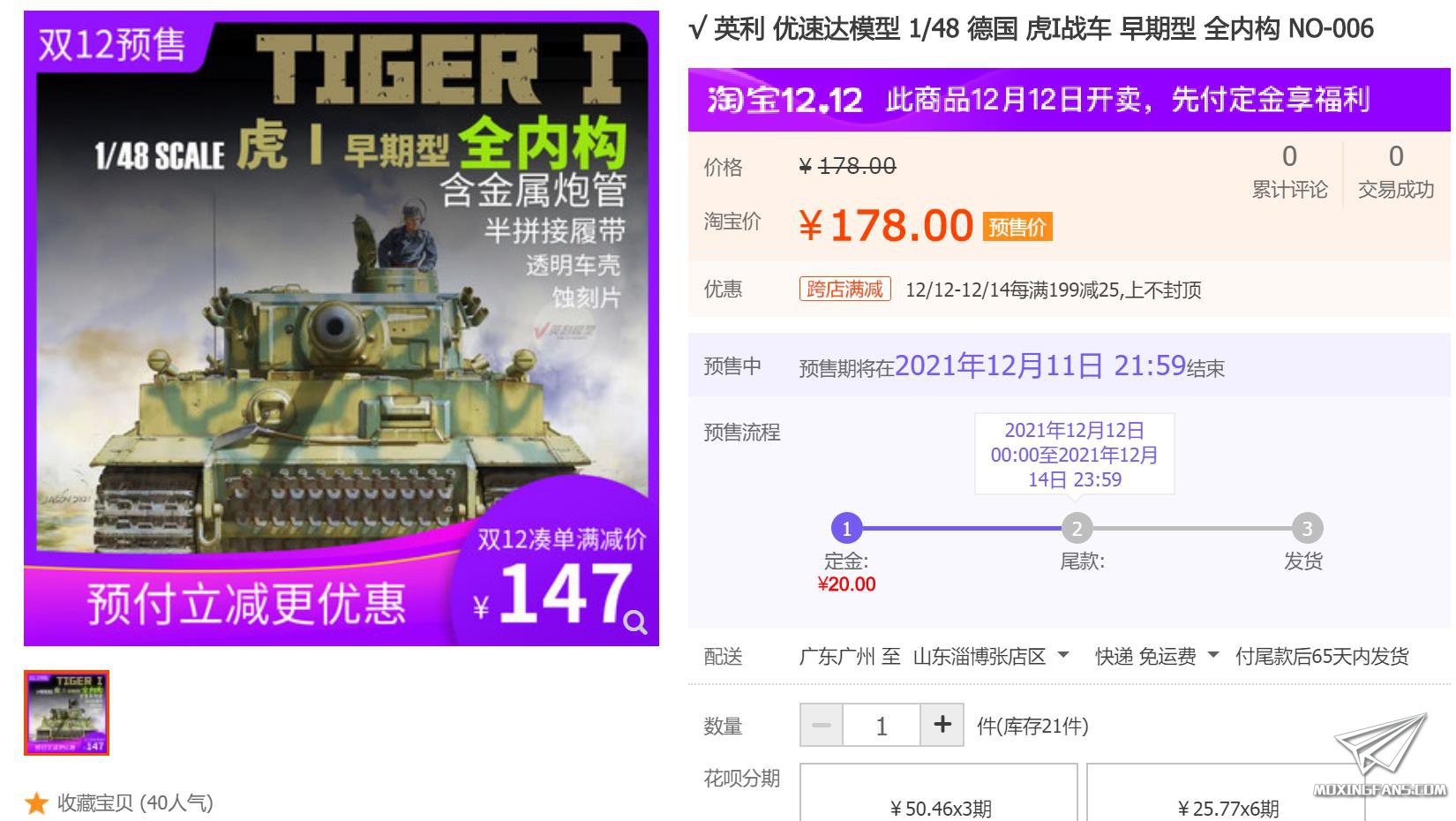This screenshot has width=1456, height=821.
Task: Select the ¥25.77x6期 installment option
Action: click(1226, 794)
